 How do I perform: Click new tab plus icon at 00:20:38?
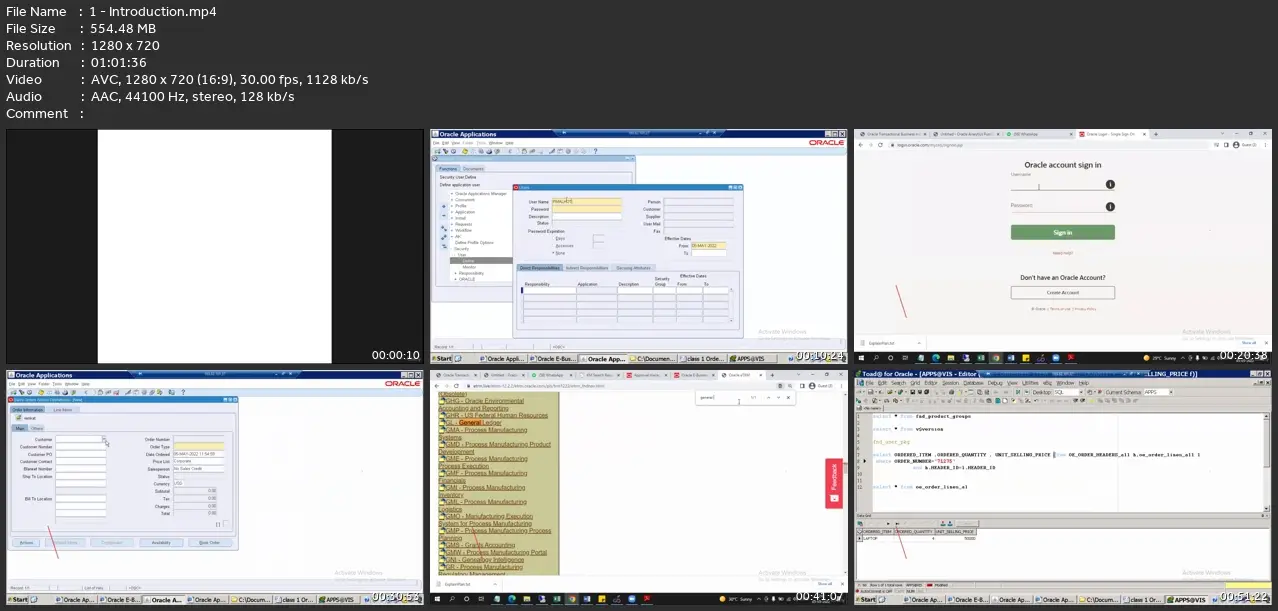point(1156,134)
